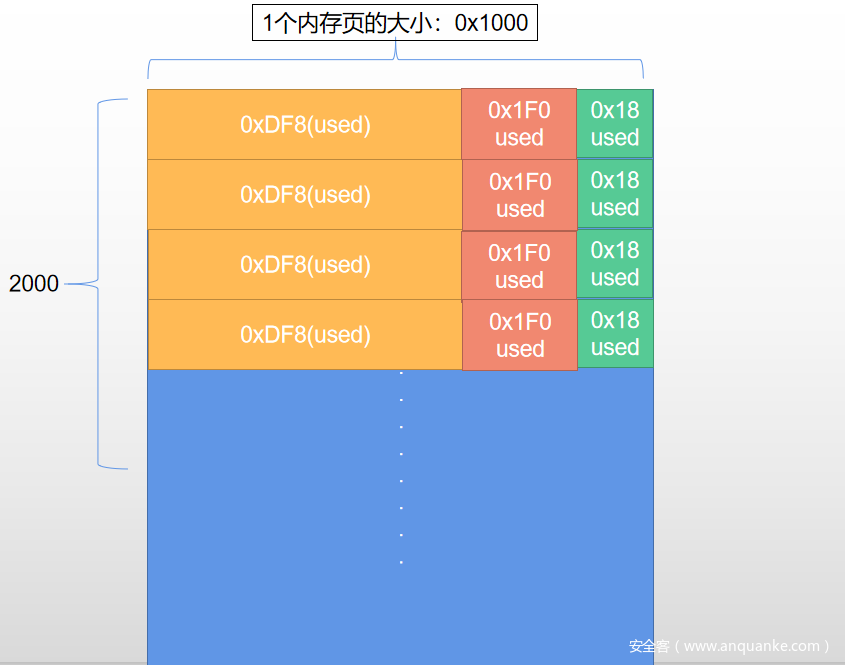Image resolution: width=845 pixels, height=665 pixels.
Task: Select the third row 0xDF8(used) orange block
Action: 305,265
